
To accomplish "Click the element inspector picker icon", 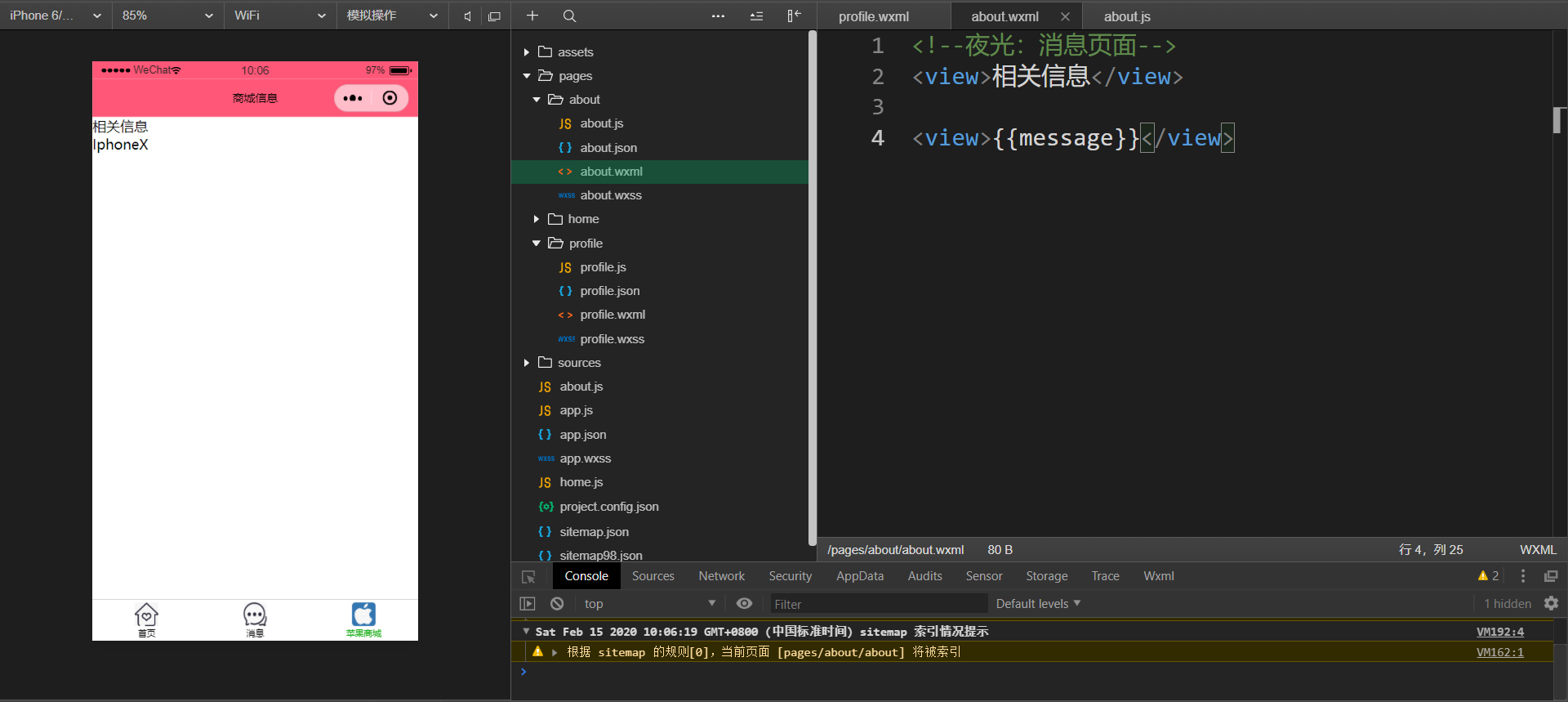I will click(x=528, y=577).
